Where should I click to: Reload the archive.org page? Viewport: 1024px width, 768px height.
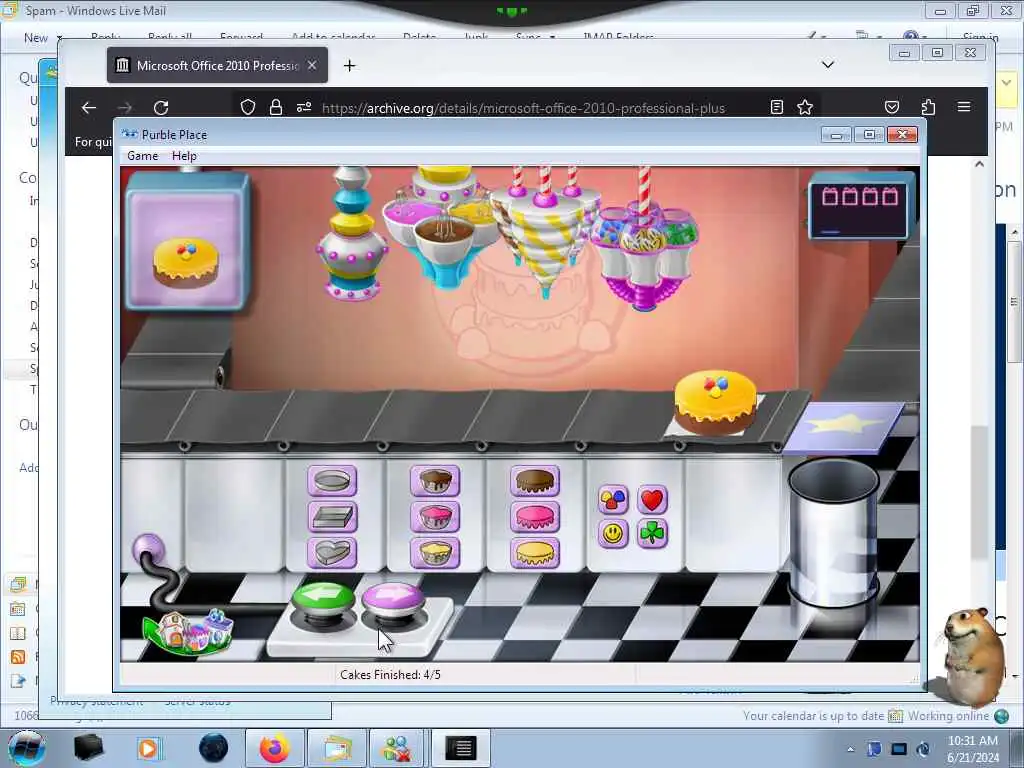[x=161, y=108]
